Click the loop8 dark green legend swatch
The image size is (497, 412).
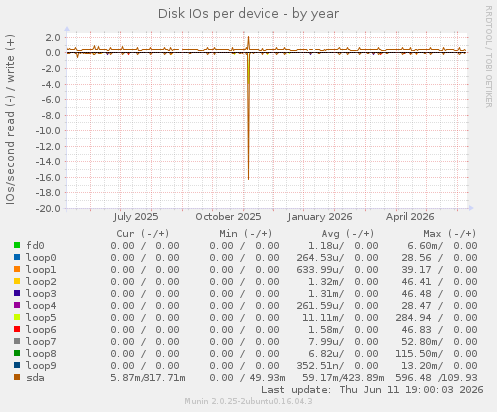(x=17, y=353)
